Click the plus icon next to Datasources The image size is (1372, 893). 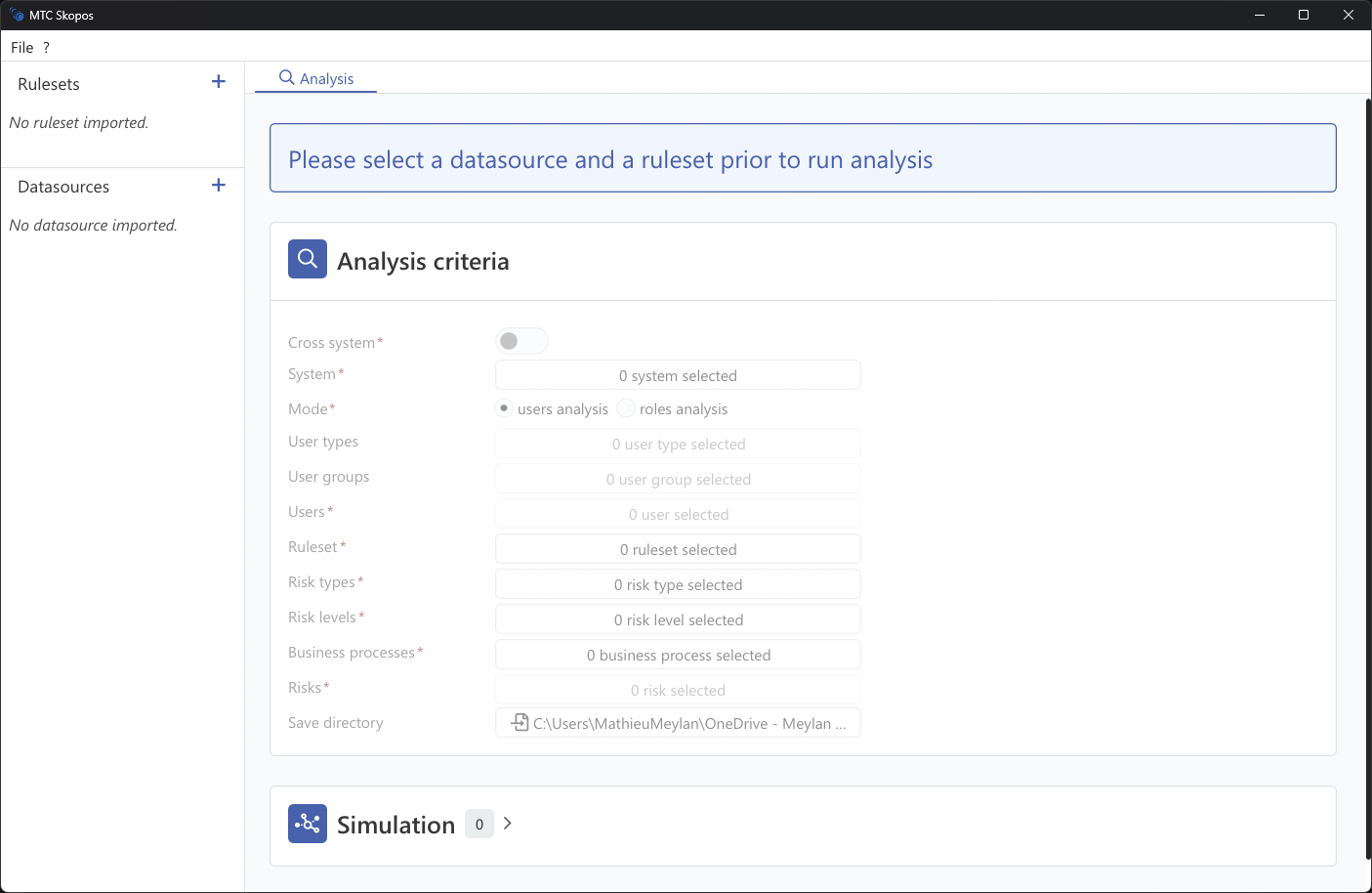coord(219,186)
